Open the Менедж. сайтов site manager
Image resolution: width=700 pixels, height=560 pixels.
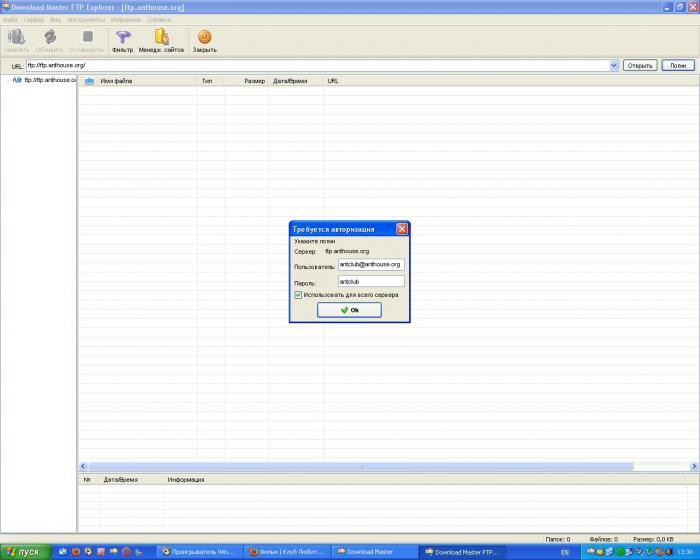click(x=161, y=38)
